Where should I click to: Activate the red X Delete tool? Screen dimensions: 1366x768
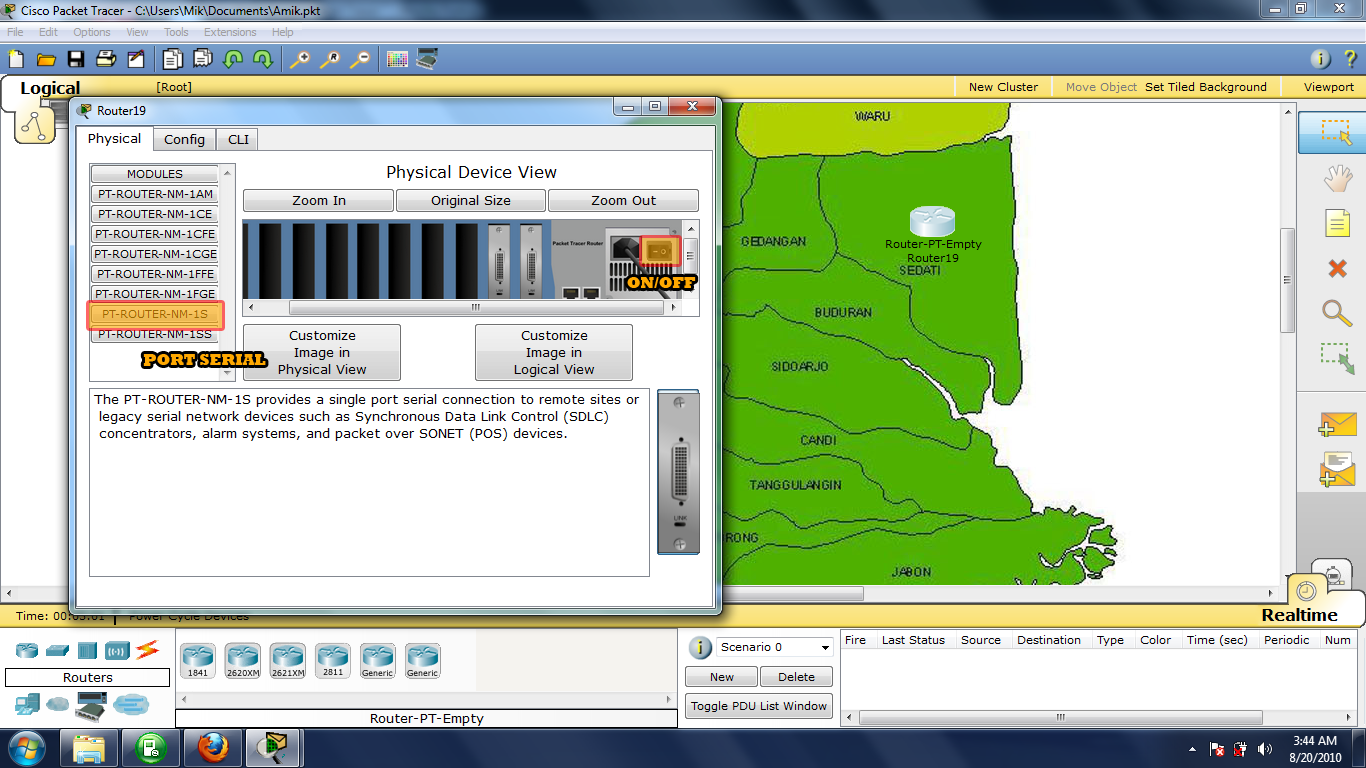click(1337, 268)
